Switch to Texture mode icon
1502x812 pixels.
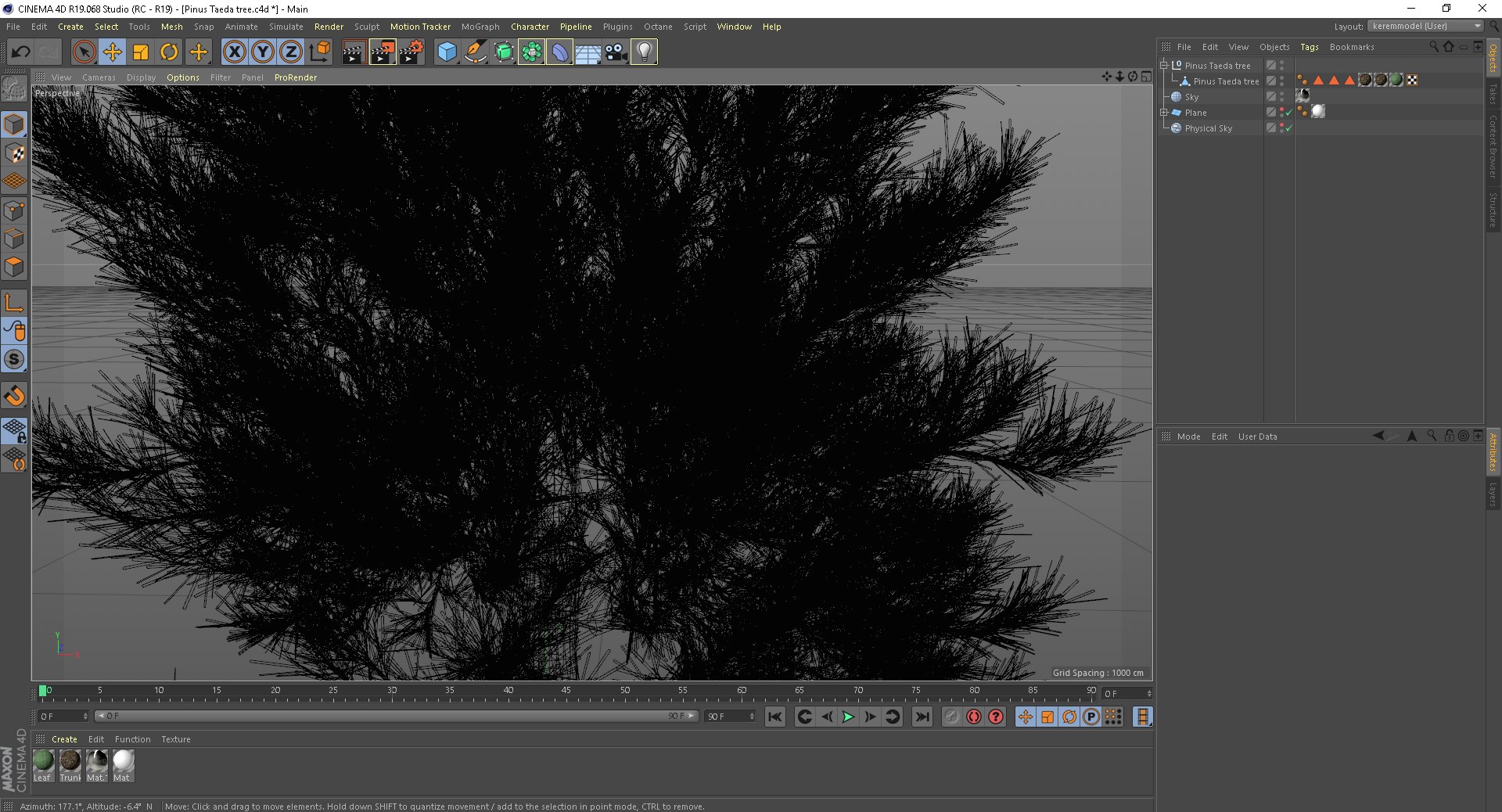[15, 153]
